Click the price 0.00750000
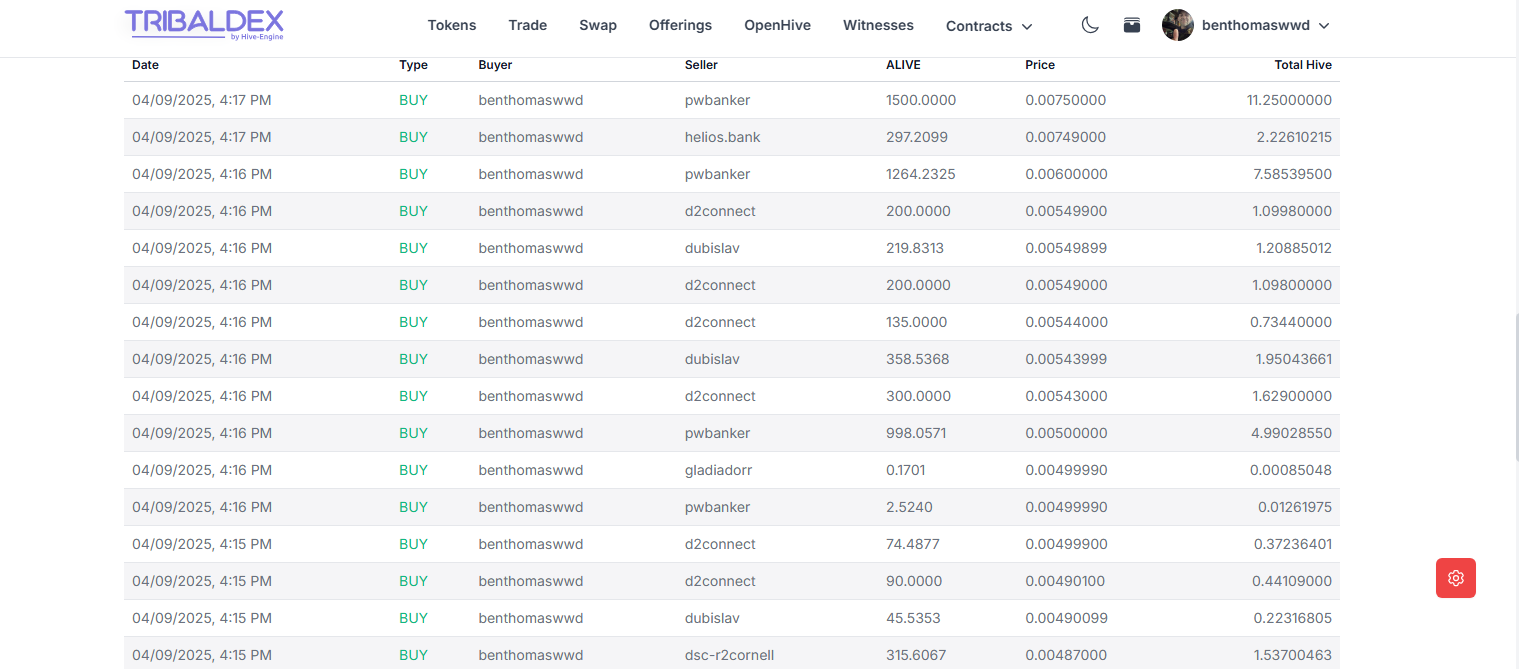 pyautogui.click(x=1066, y=100)
